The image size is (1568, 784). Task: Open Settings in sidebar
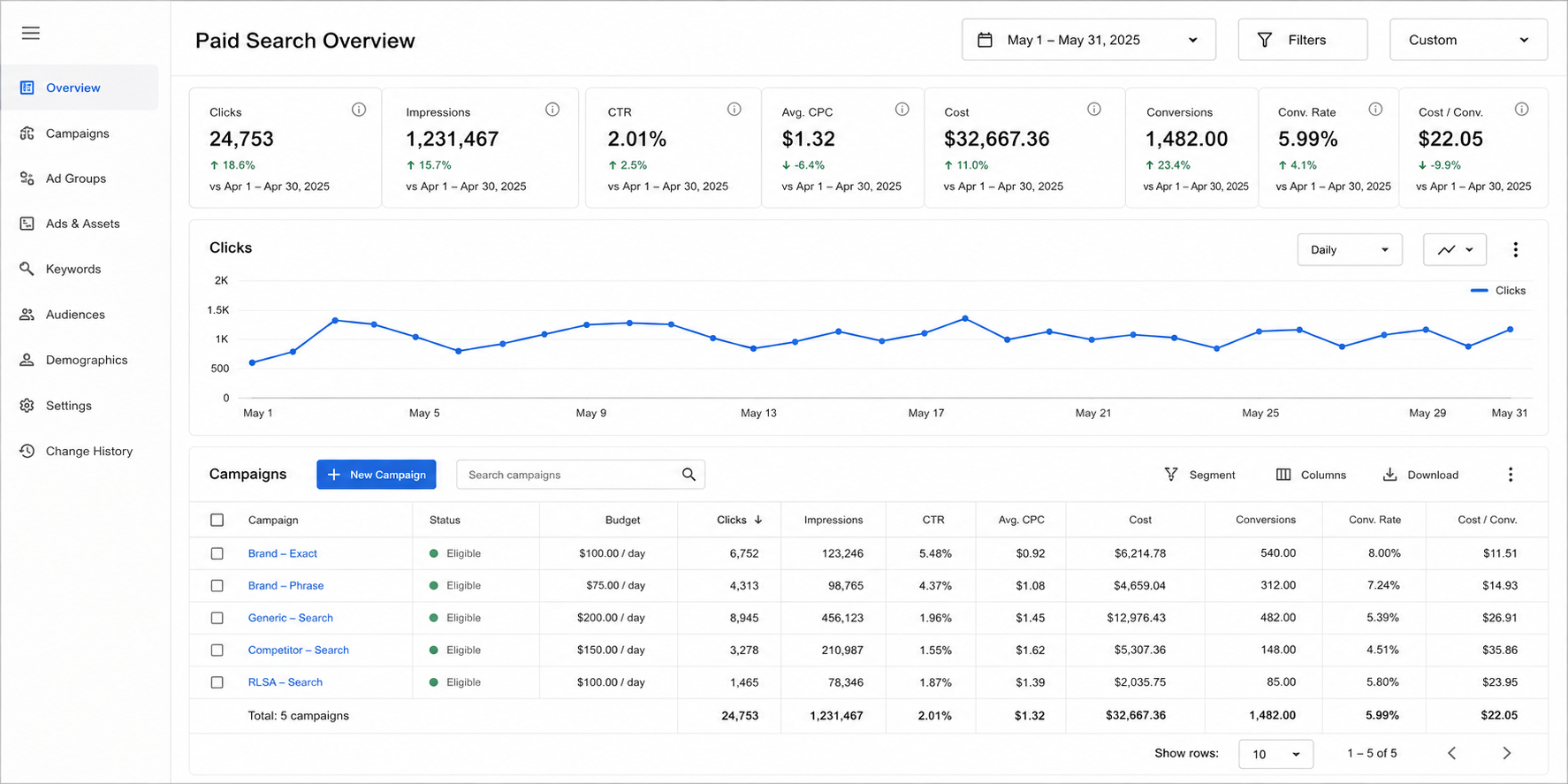click(x=80, y=406)
